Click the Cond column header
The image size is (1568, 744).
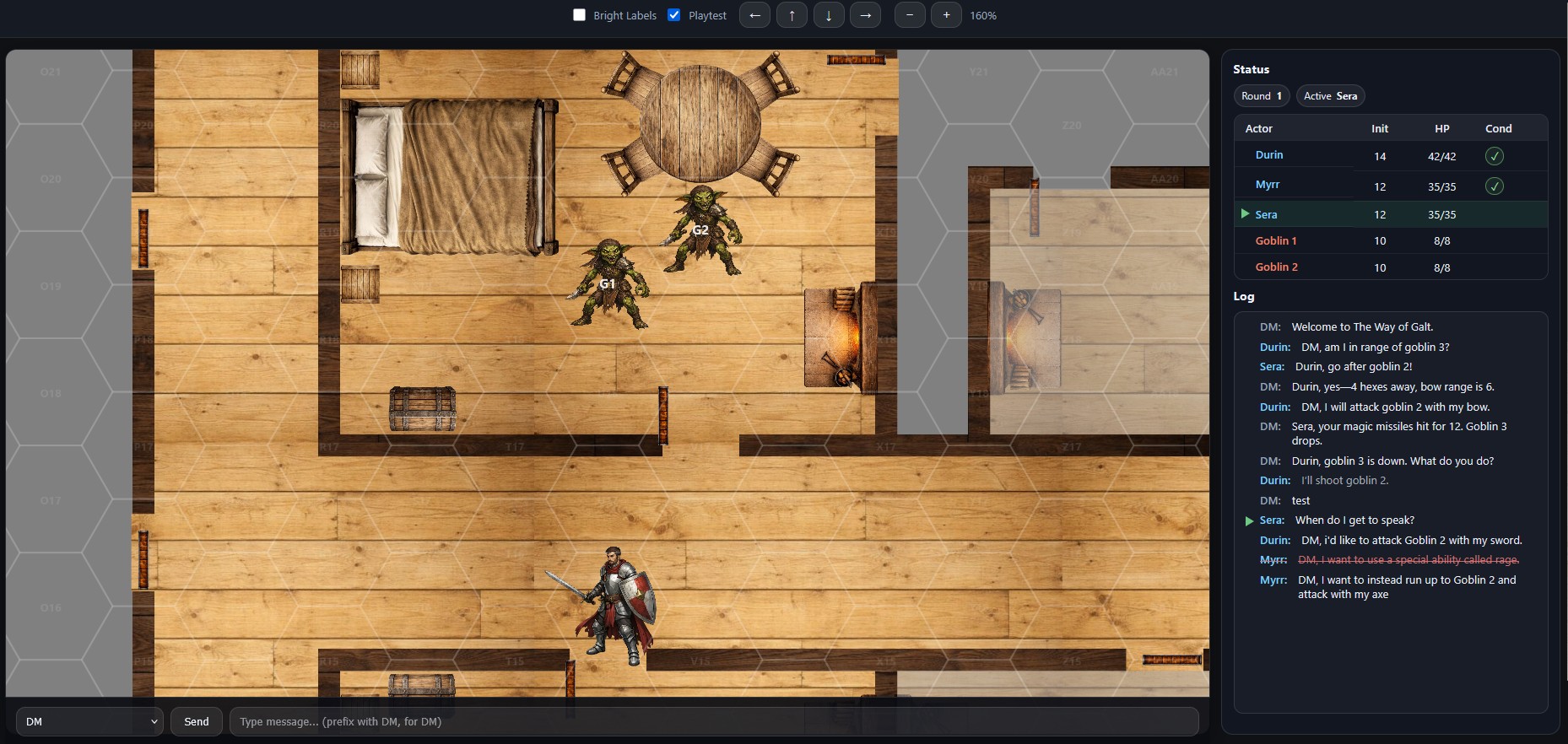1499,129
